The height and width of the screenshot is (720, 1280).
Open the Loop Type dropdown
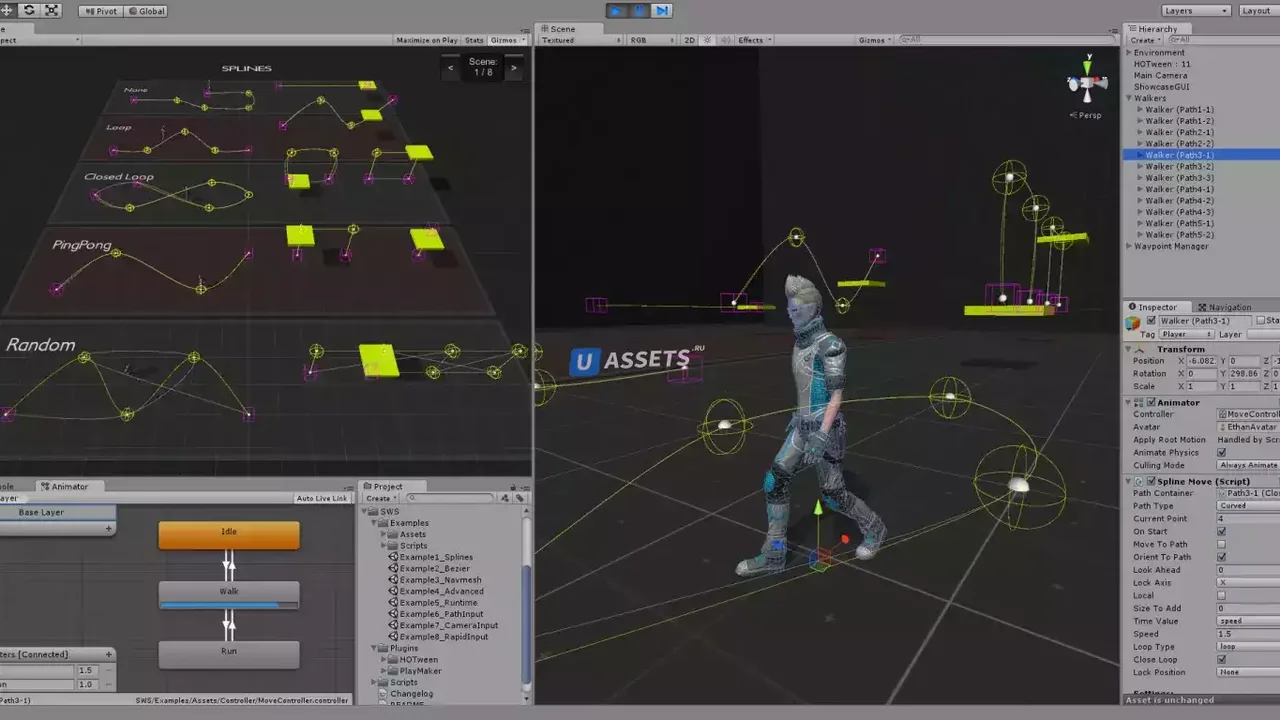pyautogui.click(x=1248, y=647)
